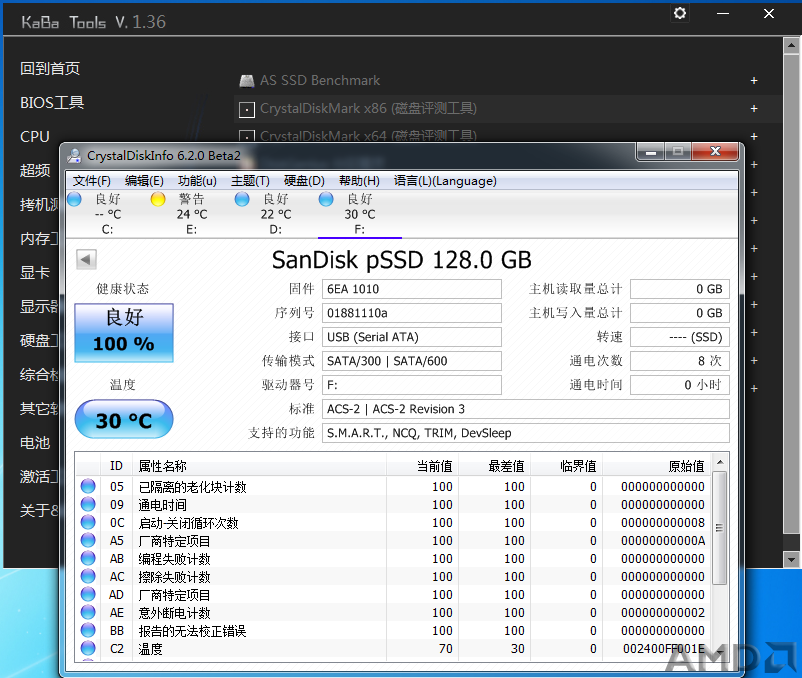Click power on count field 8 次
Viewport: 802px width, 678px height.
pos(680,361)
